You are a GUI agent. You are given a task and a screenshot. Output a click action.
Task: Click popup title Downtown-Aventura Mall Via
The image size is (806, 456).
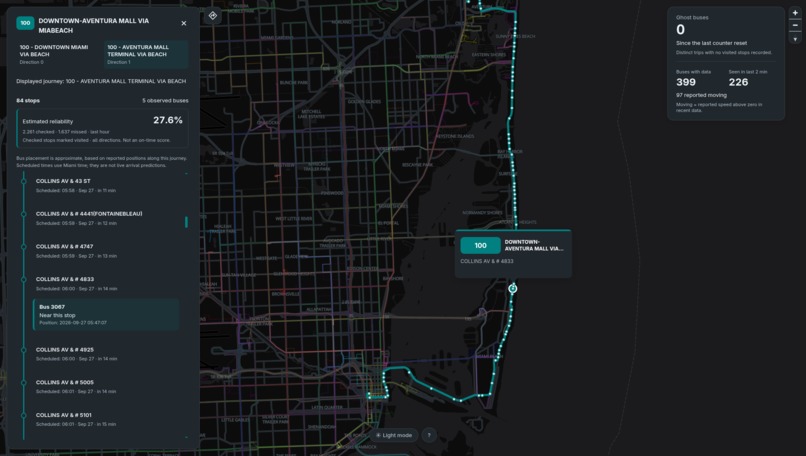[534, 245]
